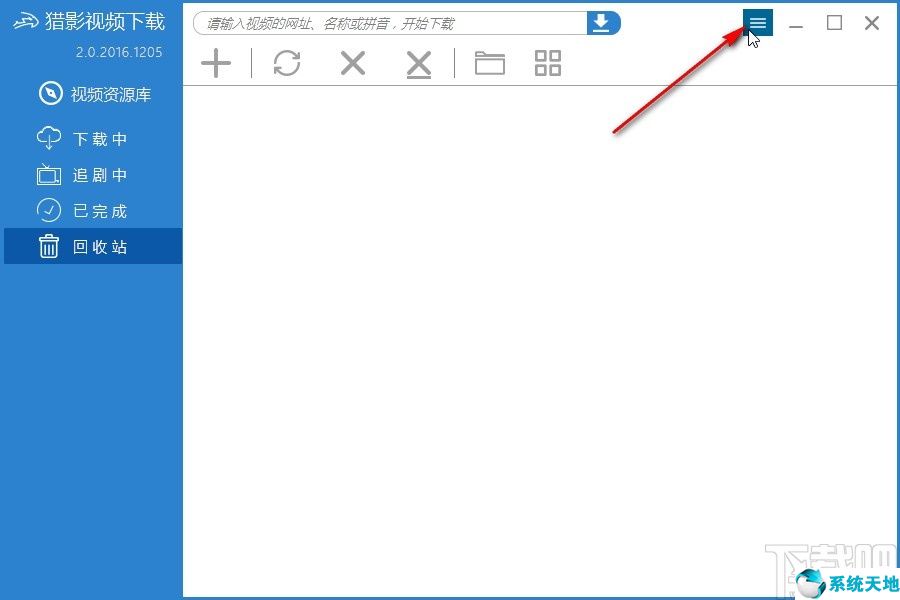This screenshot has height=600, width=900.
Task: Click the TV icon beside 追剧中
Action: coord(49,175)
